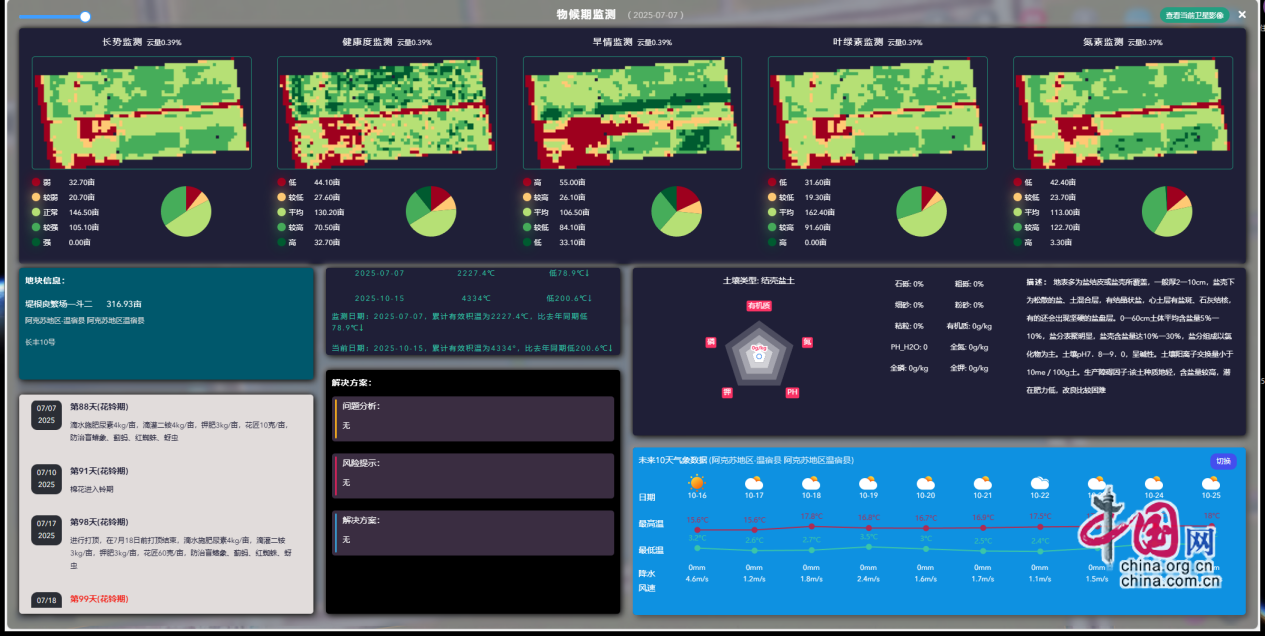Image resolution: width=1265 pixels, height=636 pixels.
Task: Click the 氮 label on soil radar chart
Action: coord(807,342)
